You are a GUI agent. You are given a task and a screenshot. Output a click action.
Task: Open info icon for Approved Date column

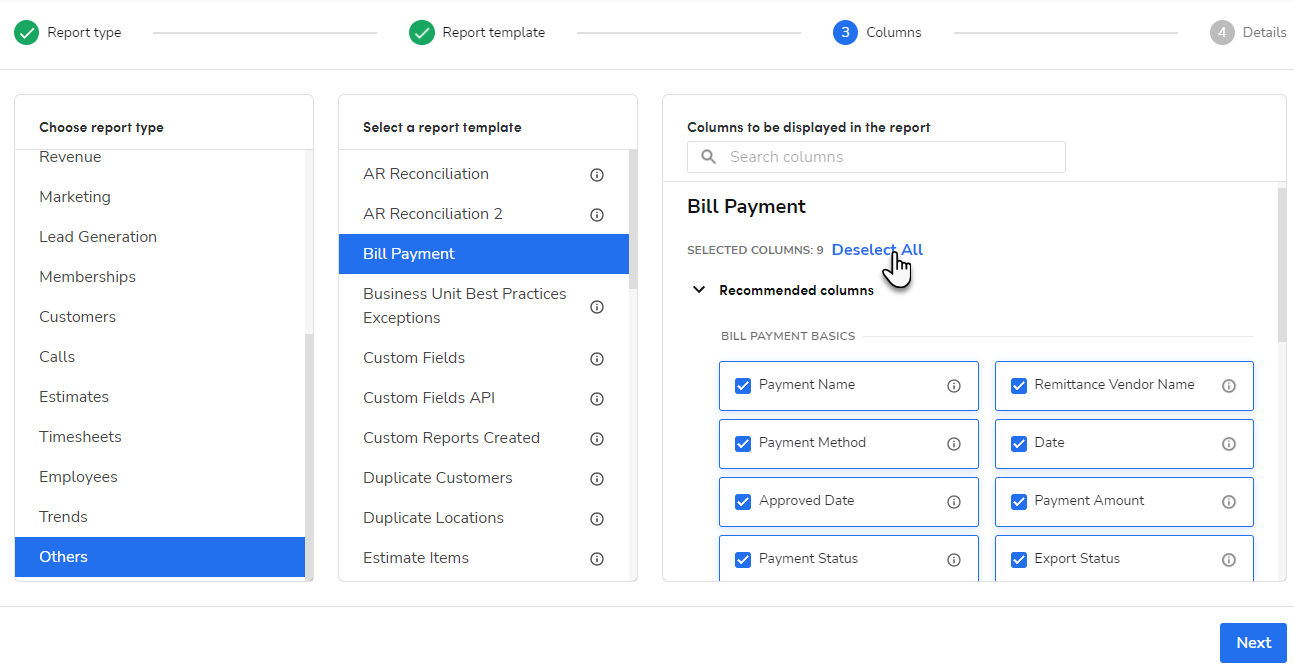(x=954, y=502)
